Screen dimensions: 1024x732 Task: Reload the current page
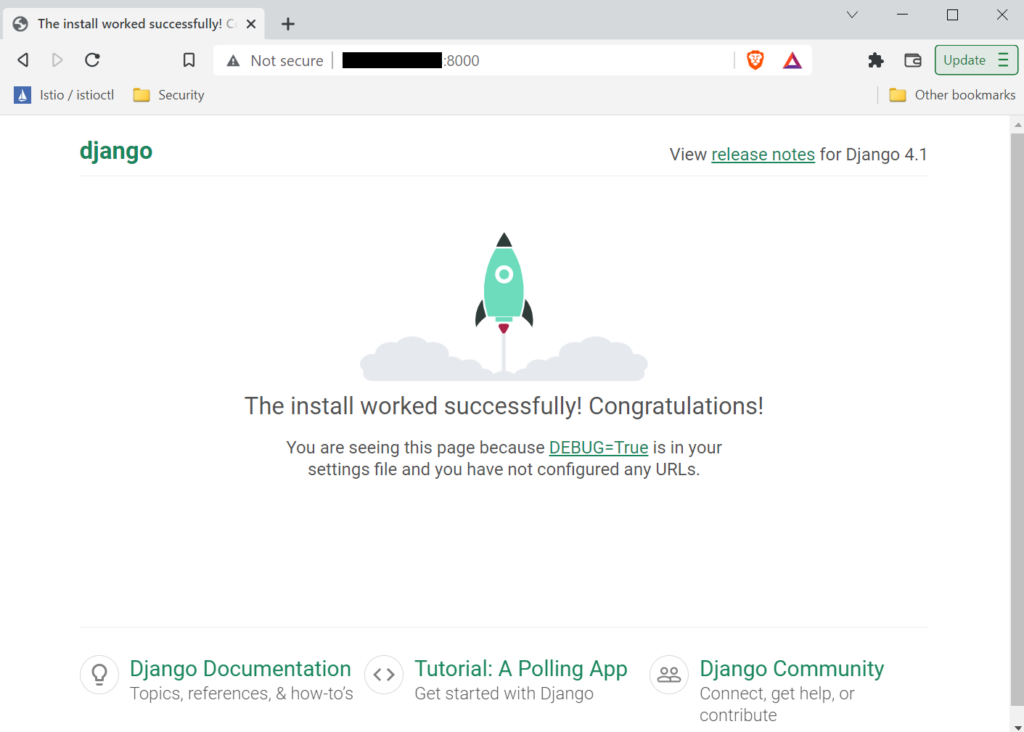pos(92,60)
